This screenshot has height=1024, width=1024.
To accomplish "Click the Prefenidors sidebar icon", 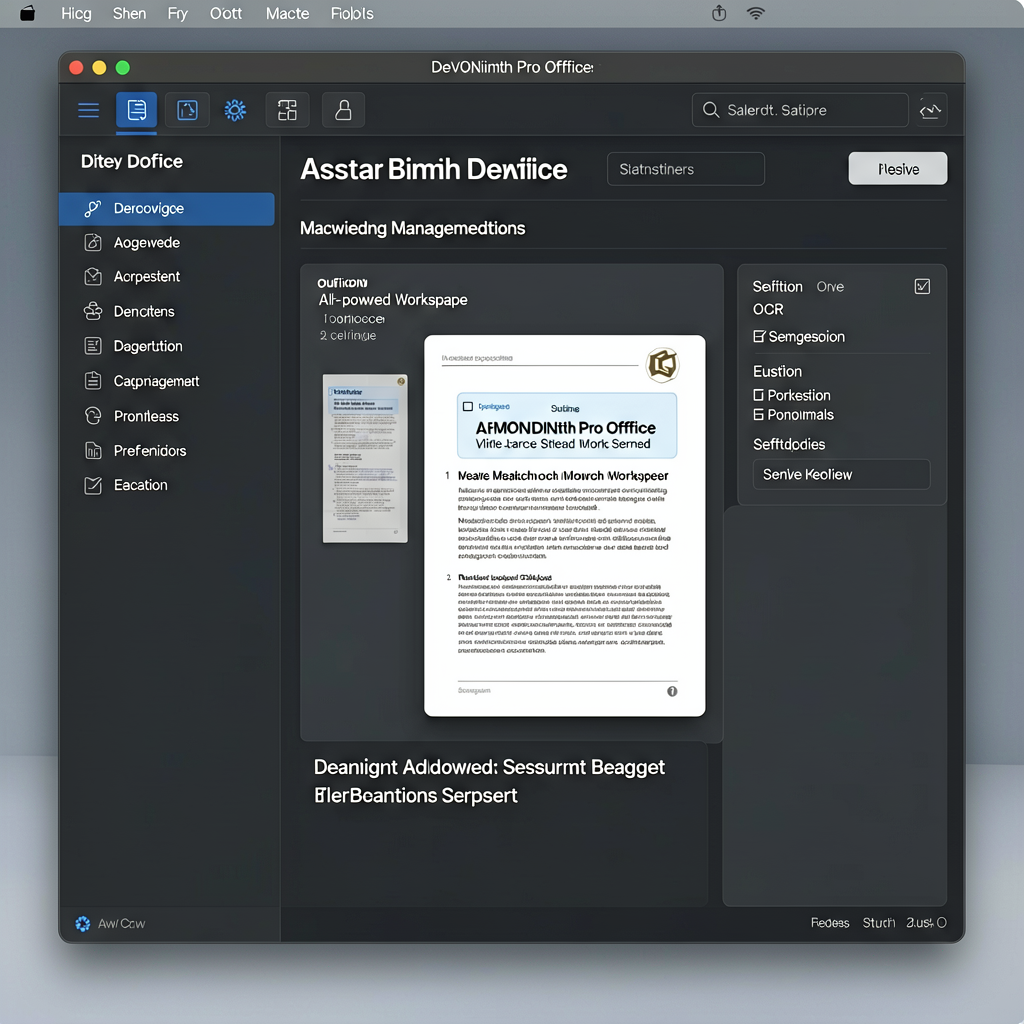I will pyautogui.click(x=93, y=450).
